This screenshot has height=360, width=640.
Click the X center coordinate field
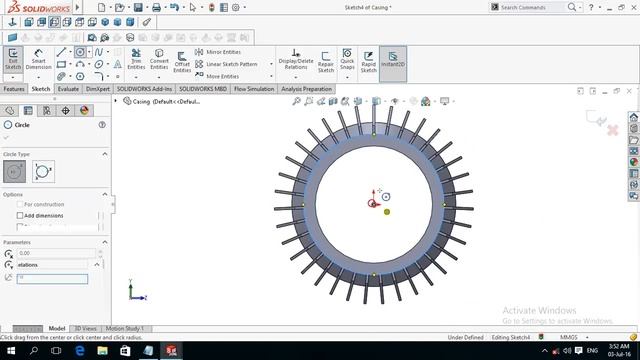click(x=56, y=253)
